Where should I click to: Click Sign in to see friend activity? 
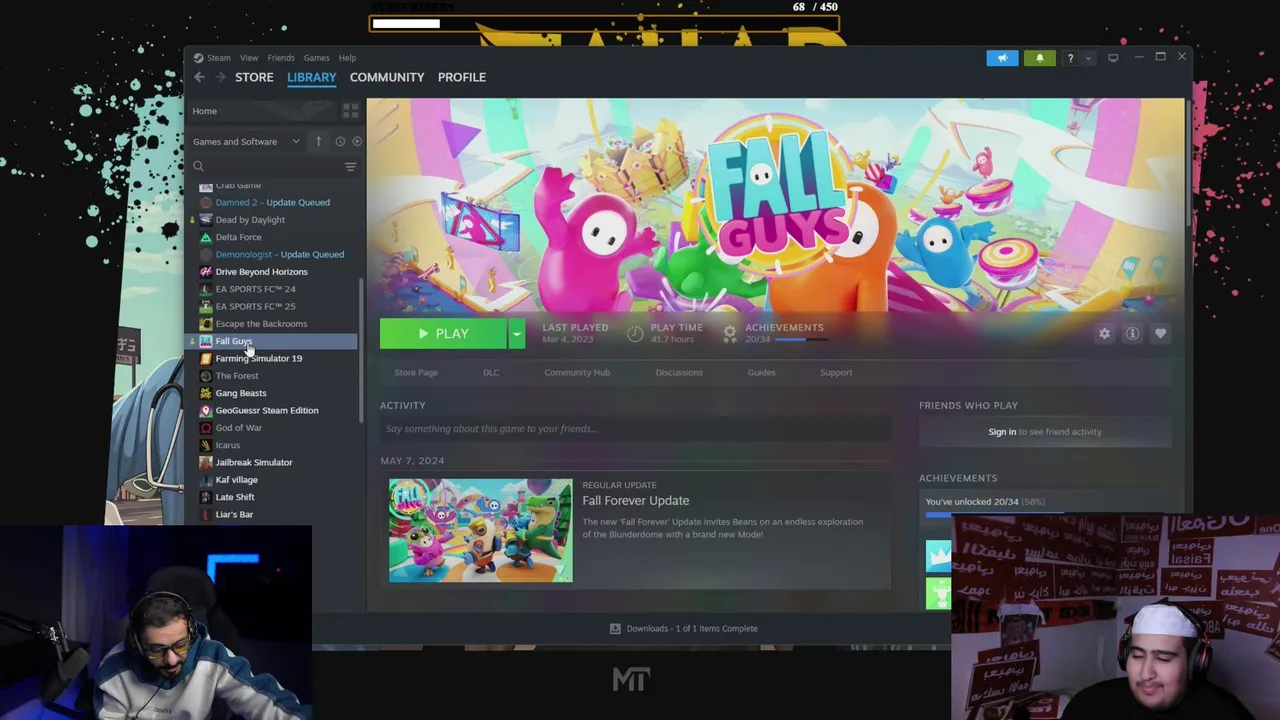pyautogui.click(x=1045, y=432)
